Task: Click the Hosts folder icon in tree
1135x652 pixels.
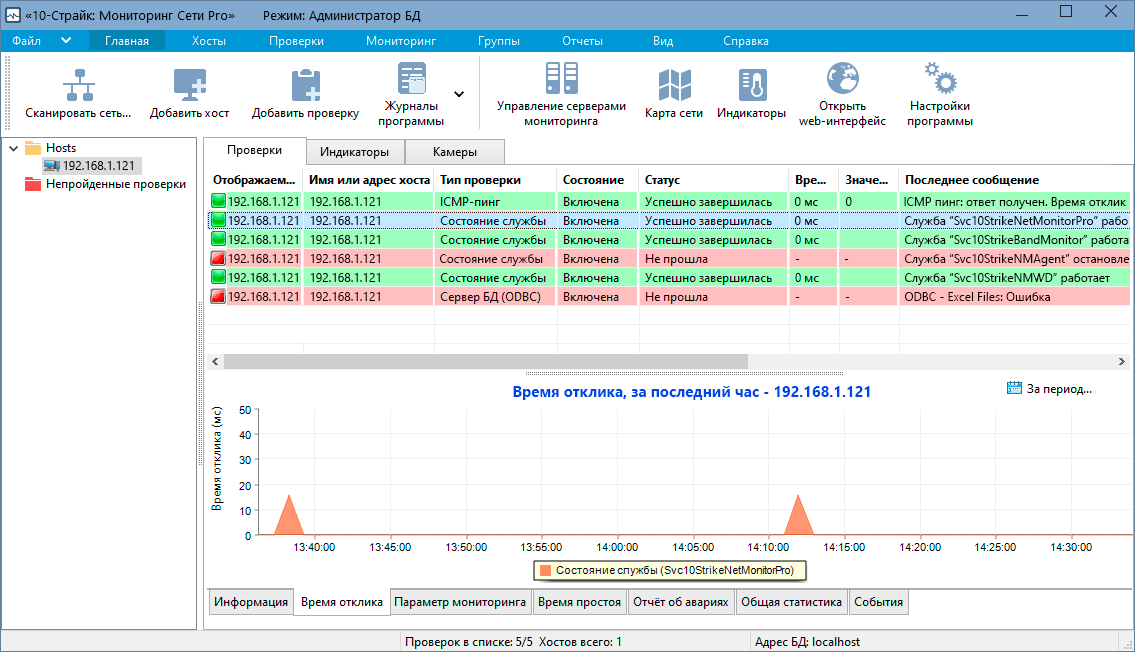Action: coord(33,148)
